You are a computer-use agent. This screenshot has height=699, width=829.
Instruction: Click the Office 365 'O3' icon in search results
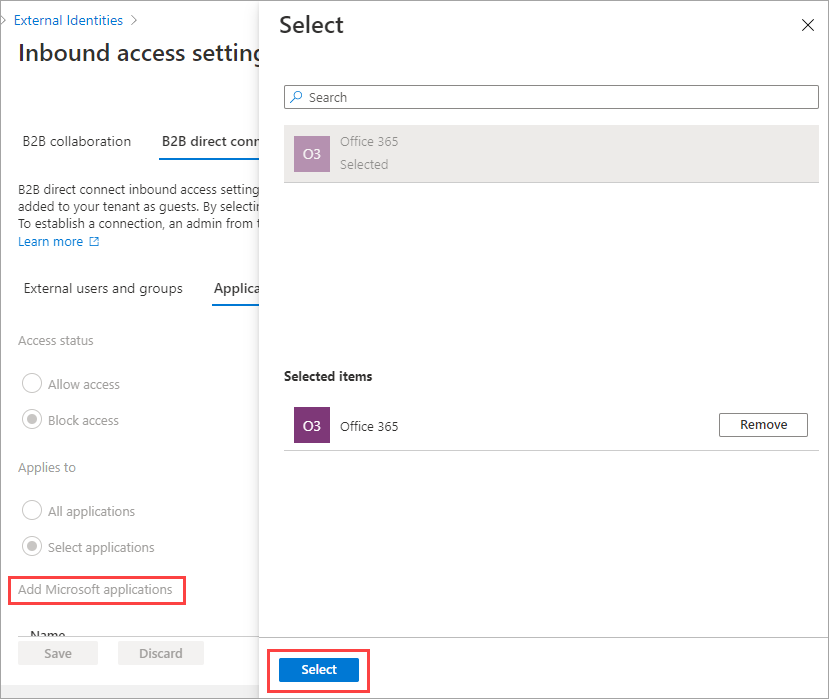(x=310, y=154)
